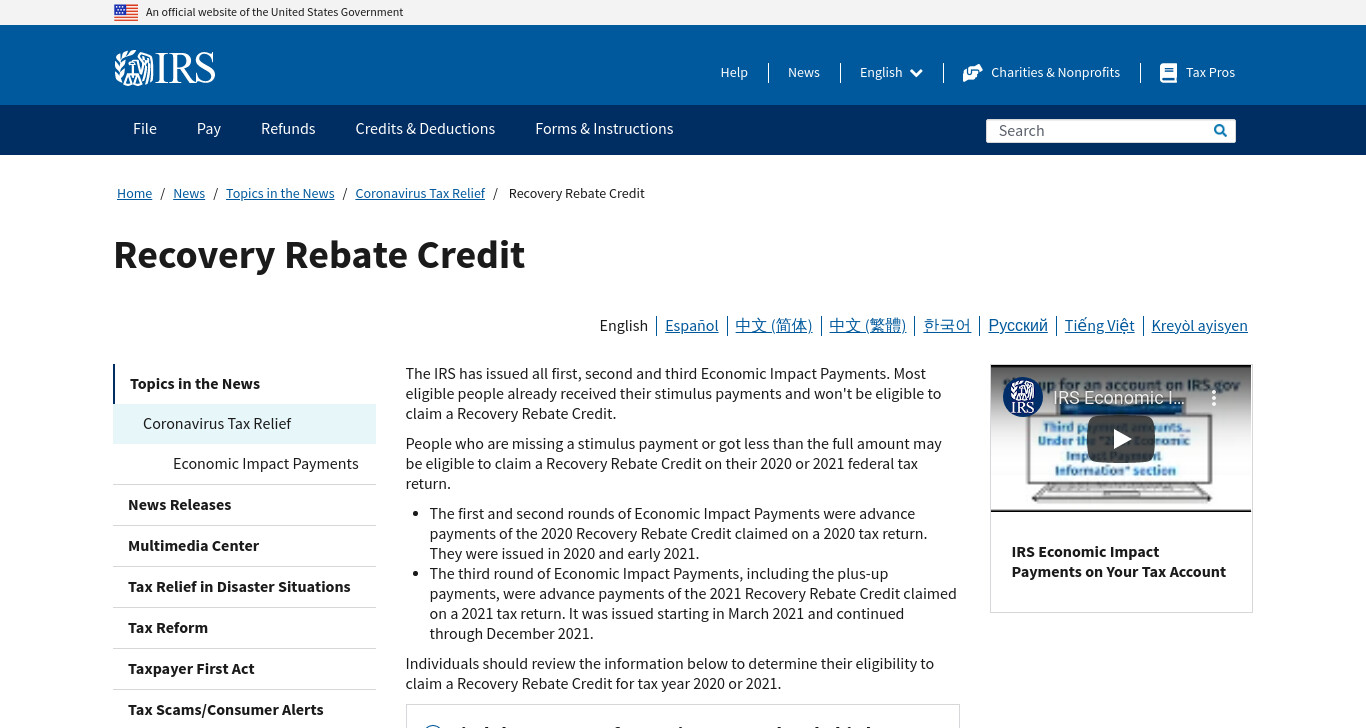Switch page language to Español

(692, 326)
